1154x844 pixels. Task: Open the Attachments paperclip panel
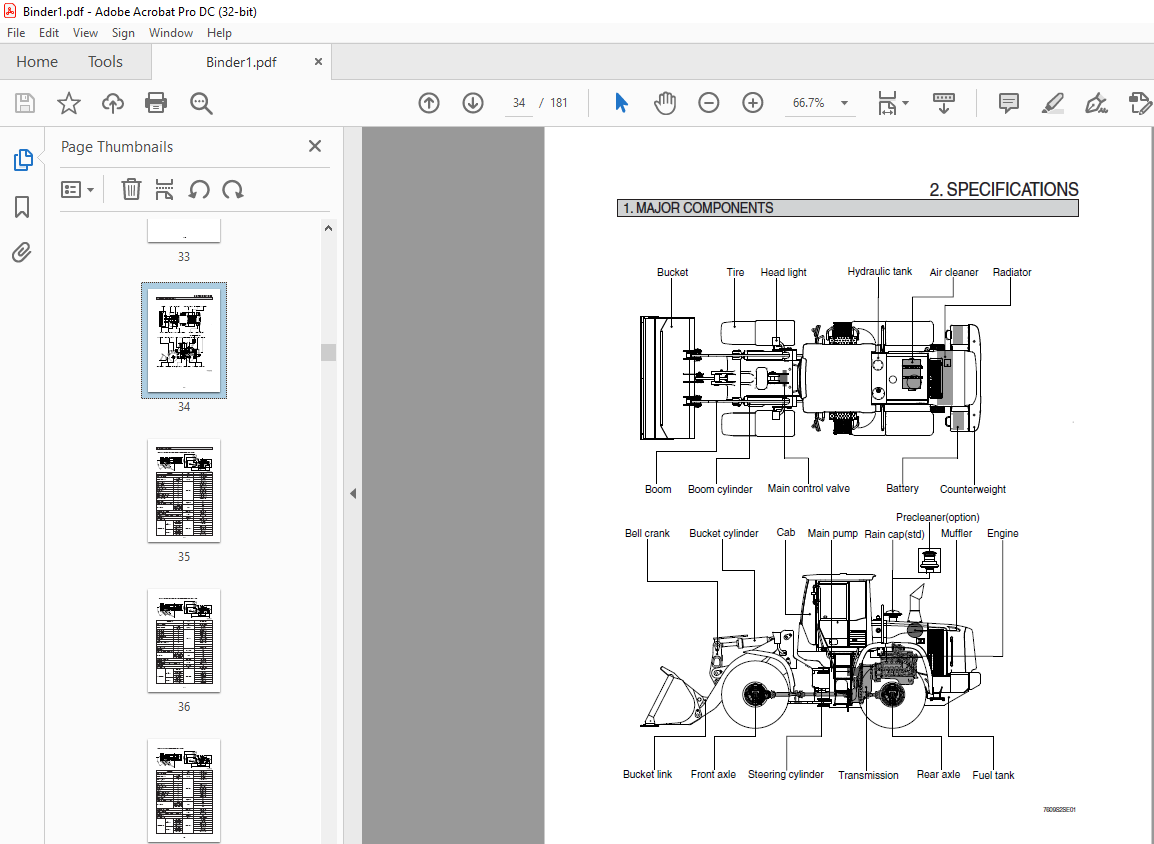(x=22, y=253)
